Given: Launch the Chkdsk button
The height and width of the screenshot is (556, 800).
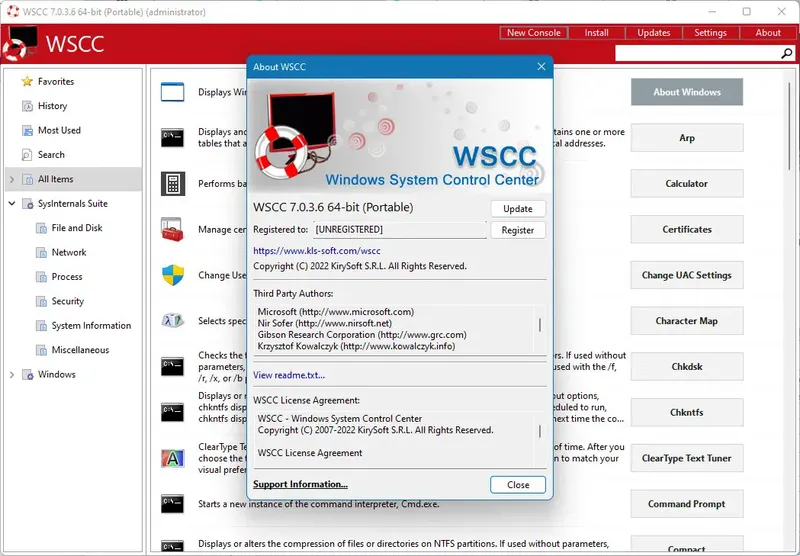Looking at the screenshot, I should 687,366.
